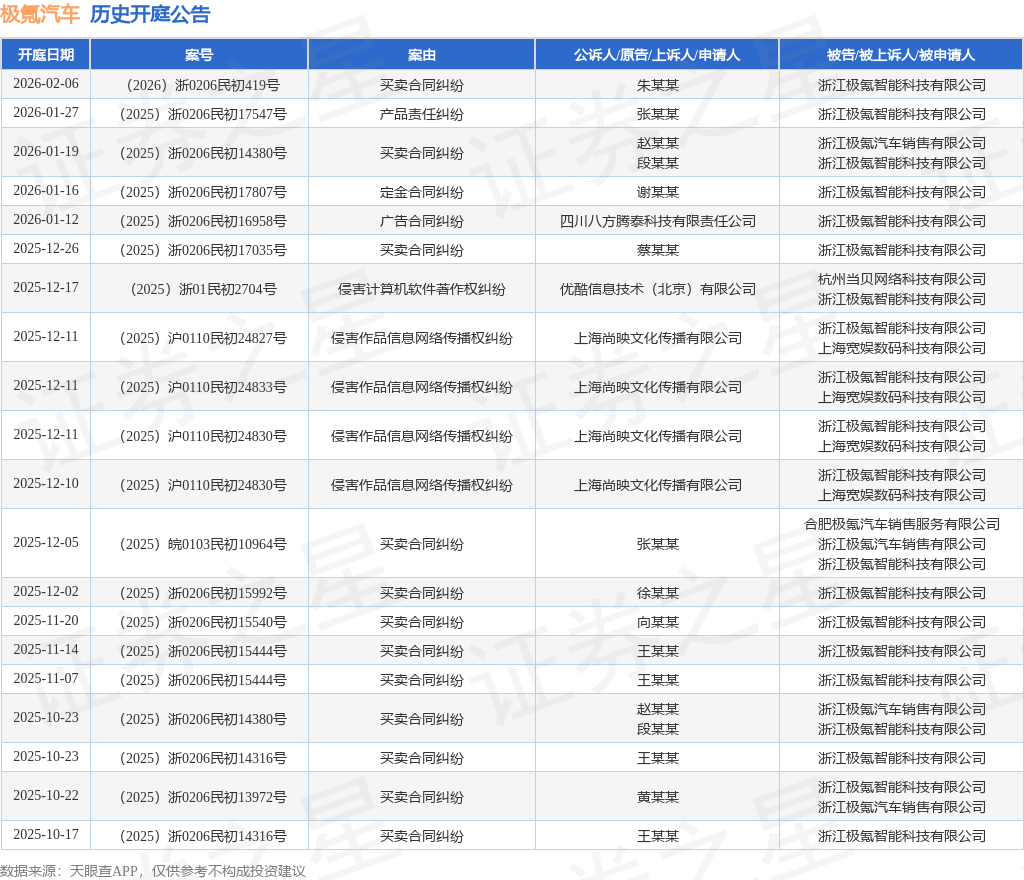Image resolution: width=1024 pixels, height=880 pixels.
Task: Click the date 2025-12-02
Action: coord(46,591)
